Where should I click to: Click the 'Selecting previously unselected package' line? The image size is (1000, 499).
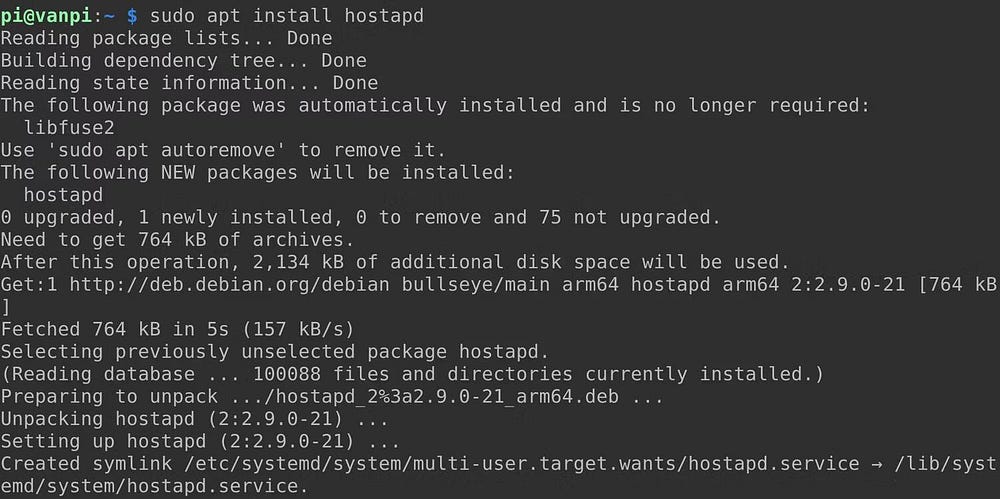[x=275, y=351]
